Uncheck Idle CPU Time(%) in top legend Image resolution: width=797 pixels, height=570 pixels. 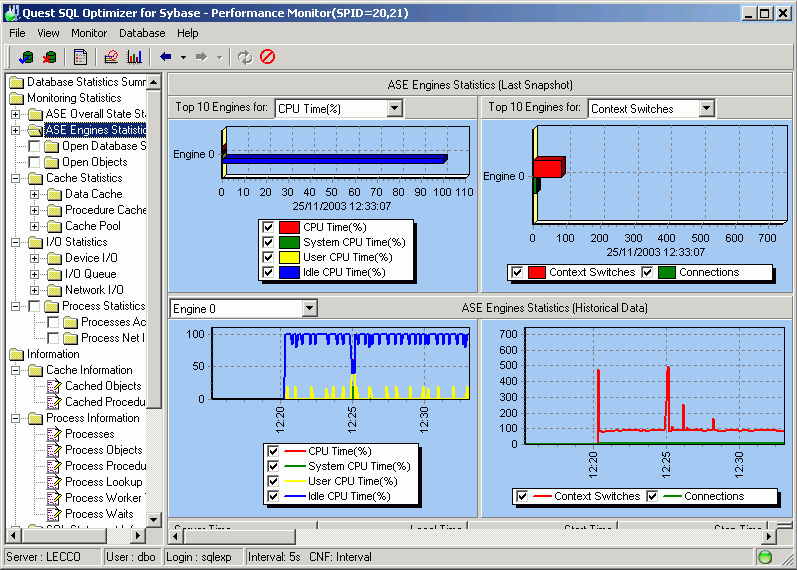[268, 272]
